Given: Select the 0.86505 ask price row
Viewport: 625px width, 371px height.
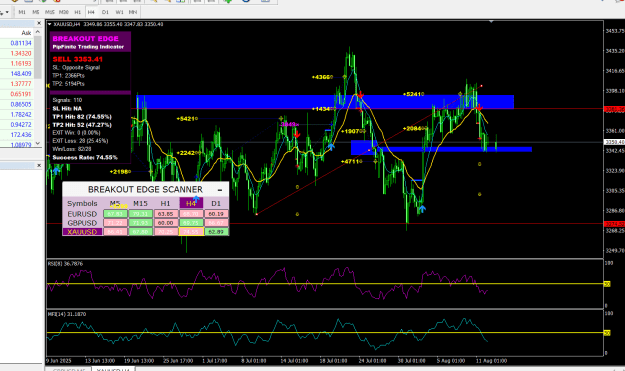Looking at the screenshot, I should tap(21, 104).
